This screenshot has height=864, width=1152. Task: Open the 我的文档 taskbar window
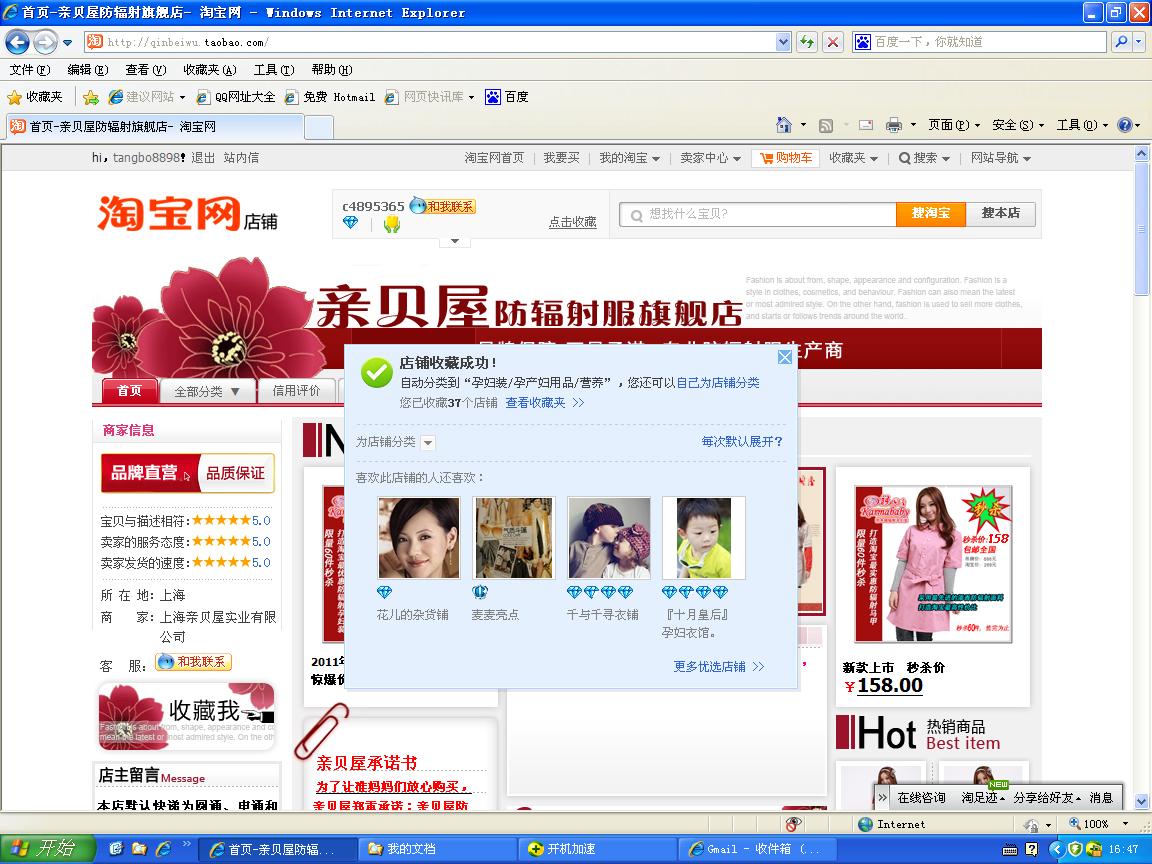[436, 849]
